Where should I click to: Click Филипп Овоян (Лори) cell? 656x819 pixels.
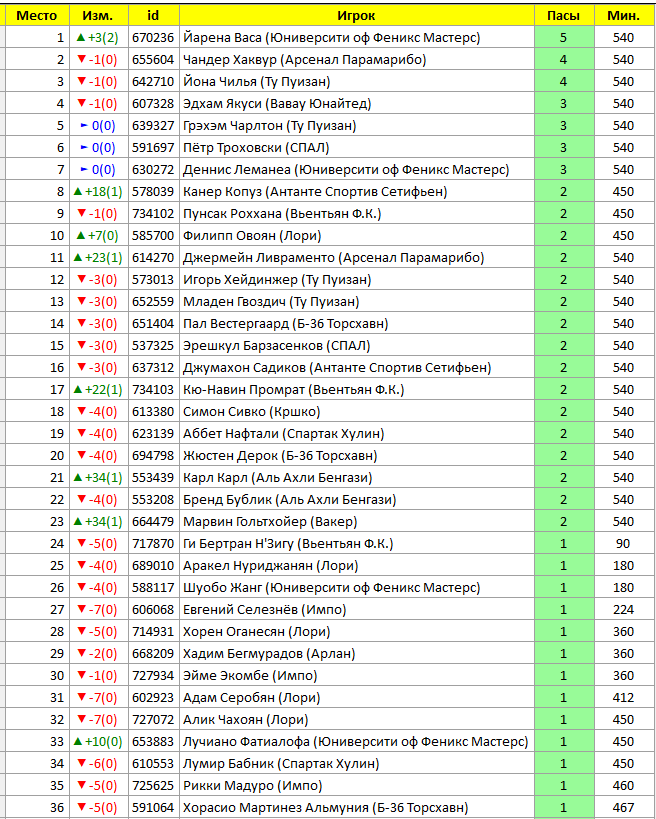[356, 236]
